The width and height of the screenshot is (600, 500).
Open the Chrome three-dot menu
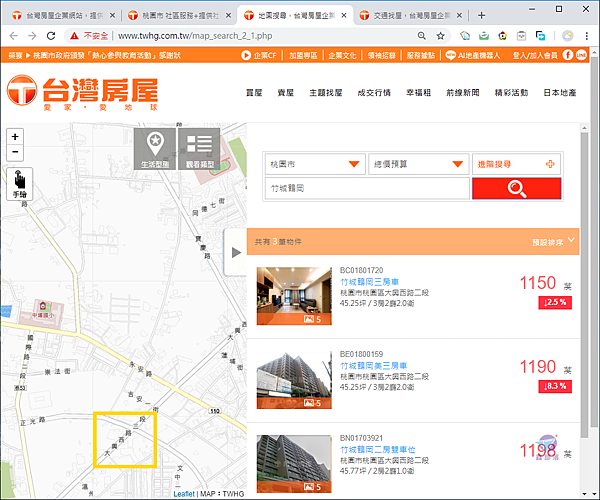point(587,36)
